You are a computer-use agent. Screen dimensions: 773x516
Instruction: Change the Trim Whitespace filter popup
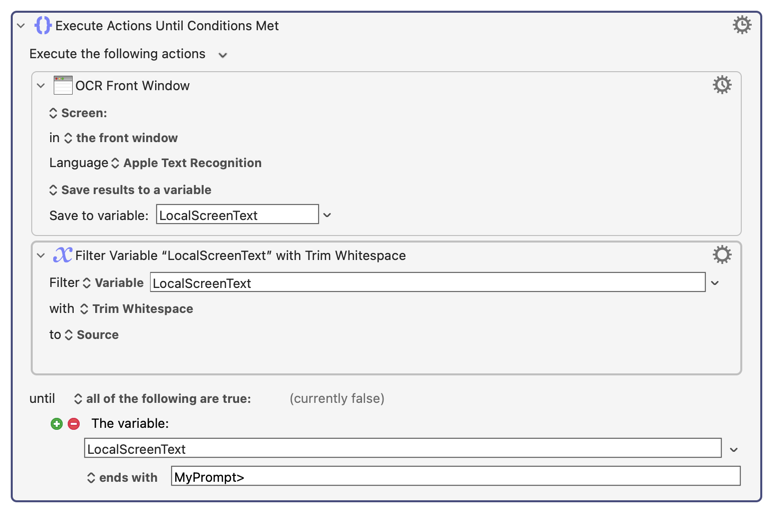click(x=136, y=309)
